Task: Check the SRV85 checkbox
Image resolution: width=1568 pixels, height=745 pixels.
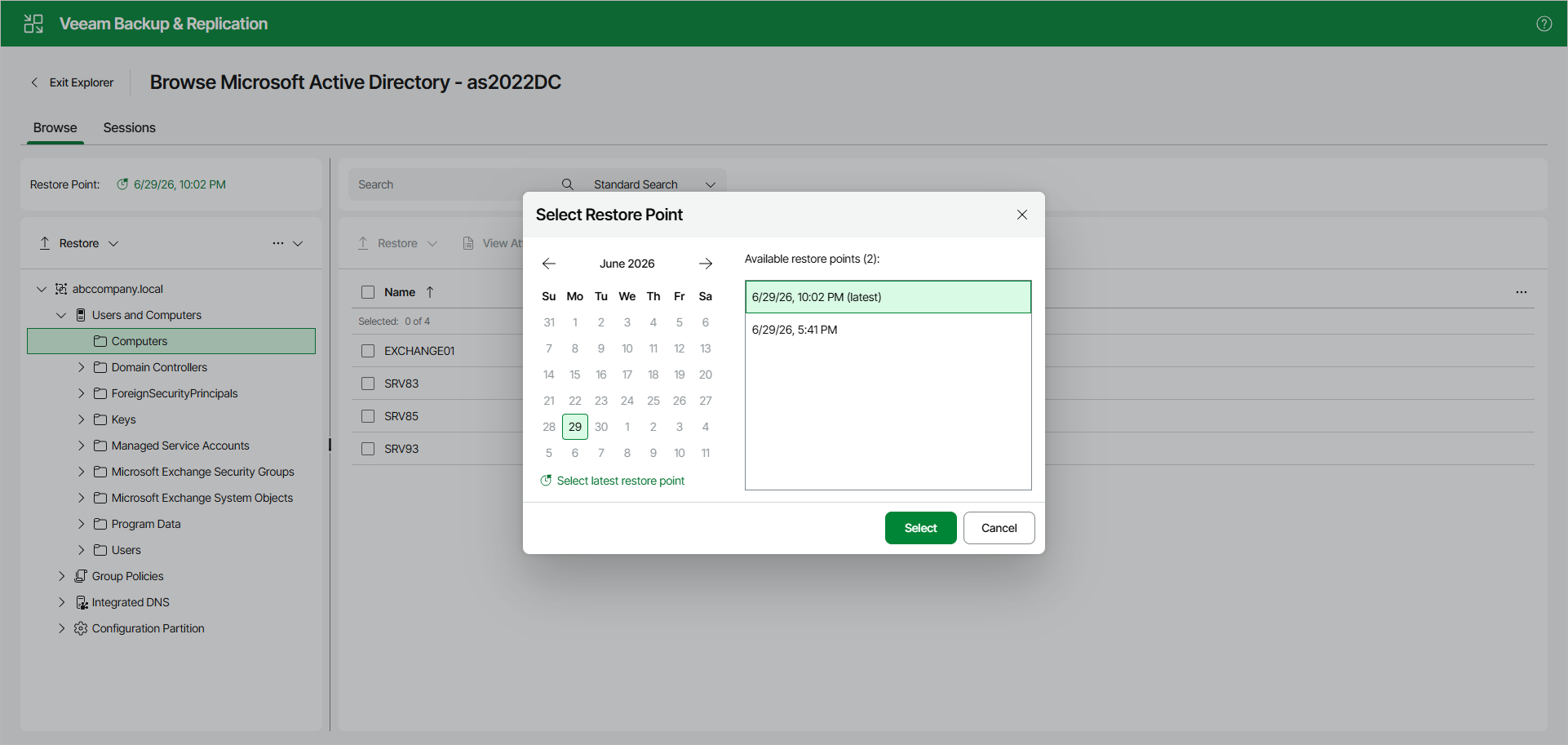Action: click(x=368, y=416)
